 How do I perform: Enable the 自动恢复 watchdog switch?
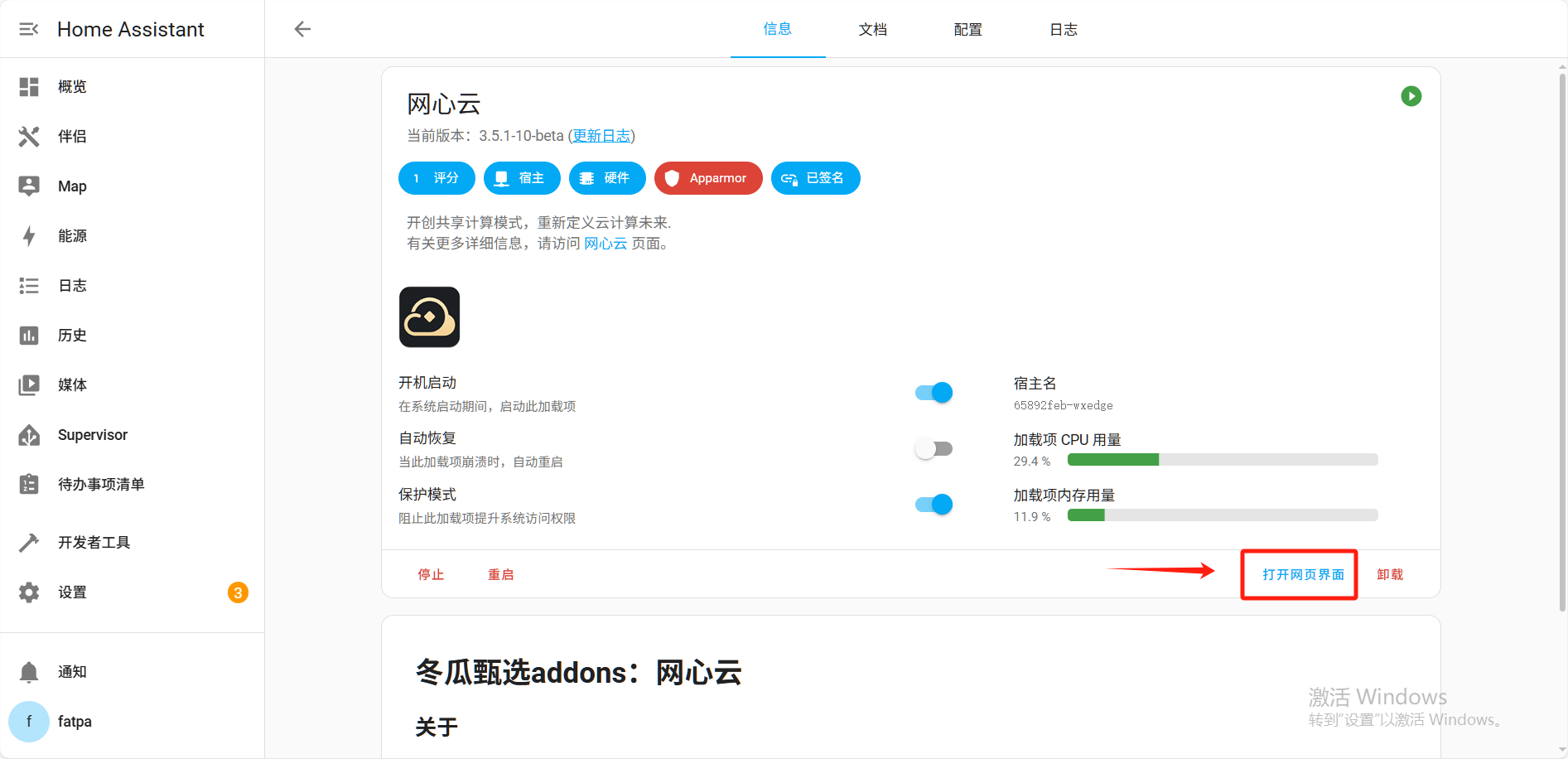(x=934, y=449)
